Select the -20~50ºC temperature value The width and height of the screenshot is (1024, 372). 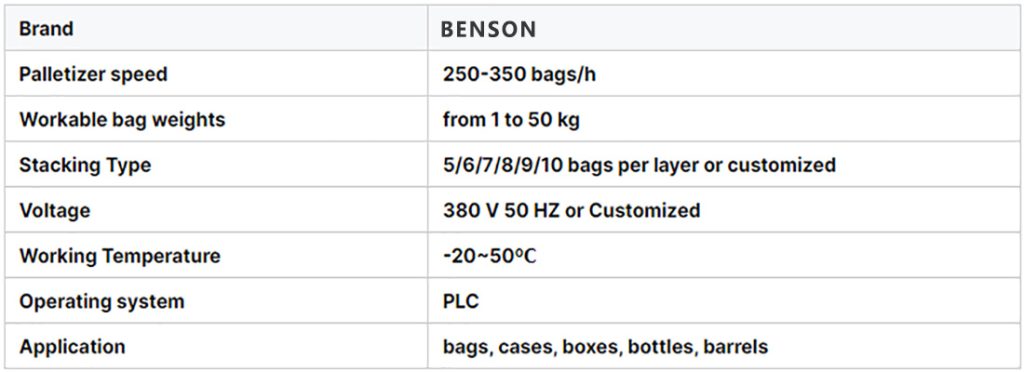click(489, 256)
